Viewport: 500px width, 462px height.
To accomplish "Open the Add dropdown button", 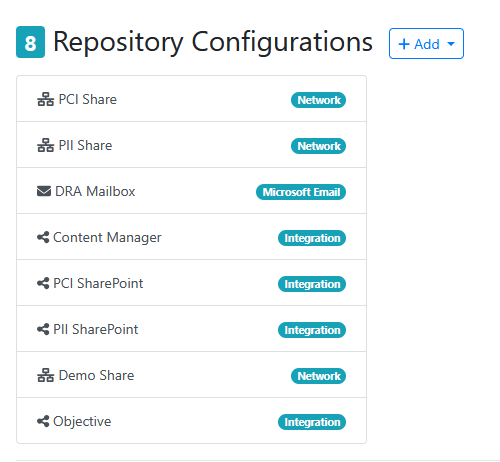I will click(426, 44).
